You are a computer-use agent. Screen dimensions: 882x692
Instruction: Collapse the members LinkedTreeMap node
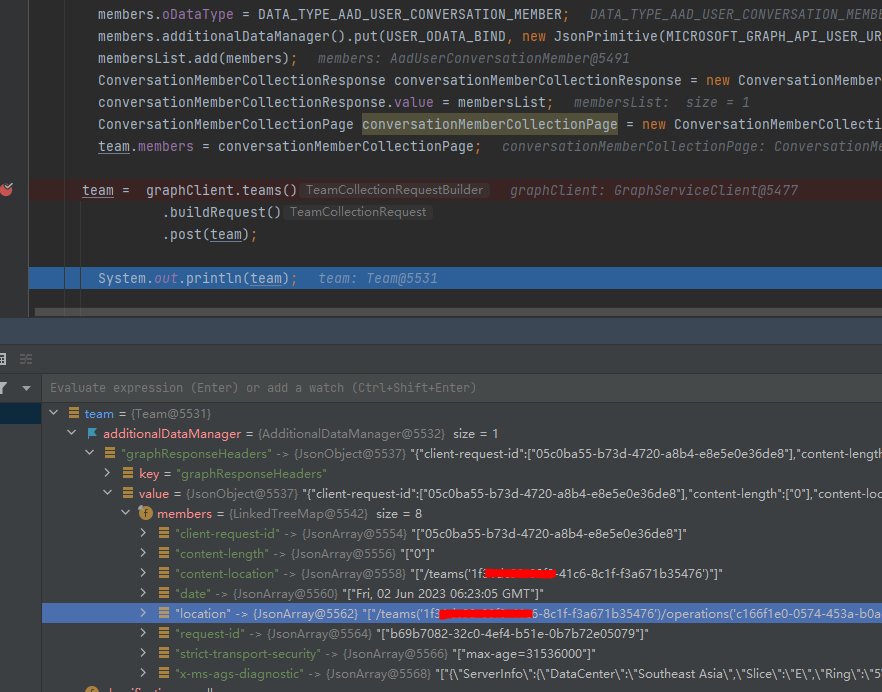(x=126, y=513)
